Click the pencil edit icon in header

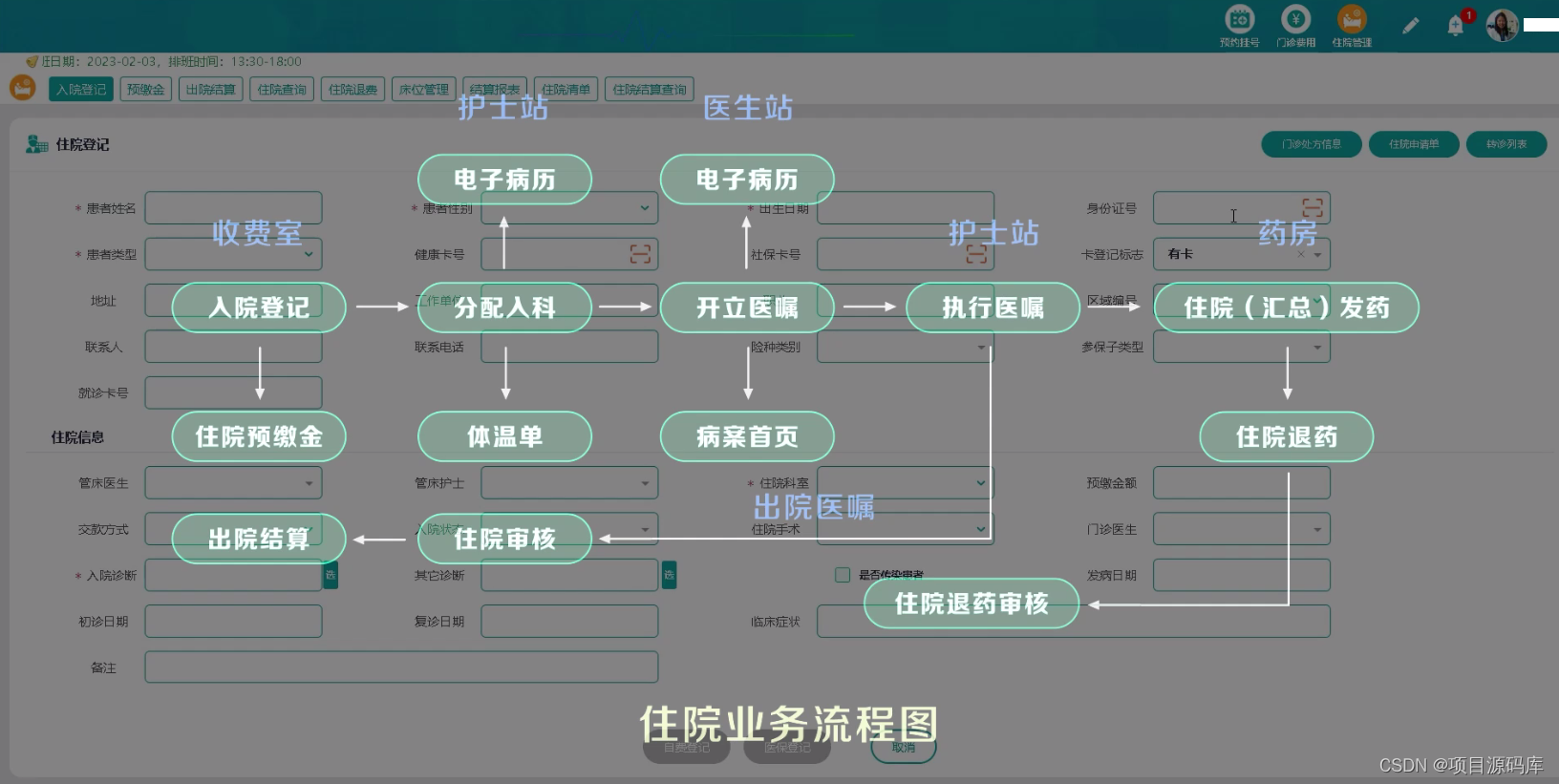(1411, 26)
